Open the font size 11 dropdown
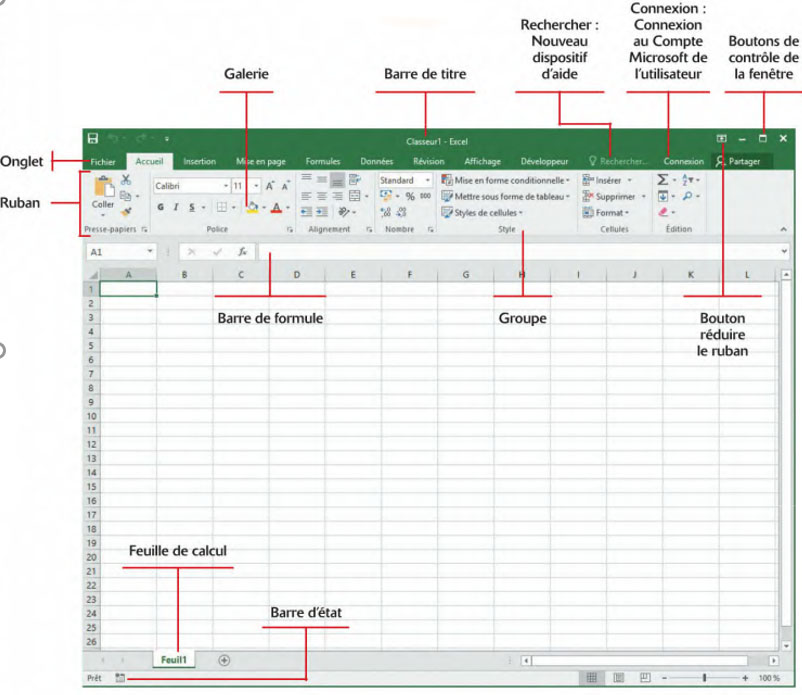The image size is (802, 695). click(256, 186)
